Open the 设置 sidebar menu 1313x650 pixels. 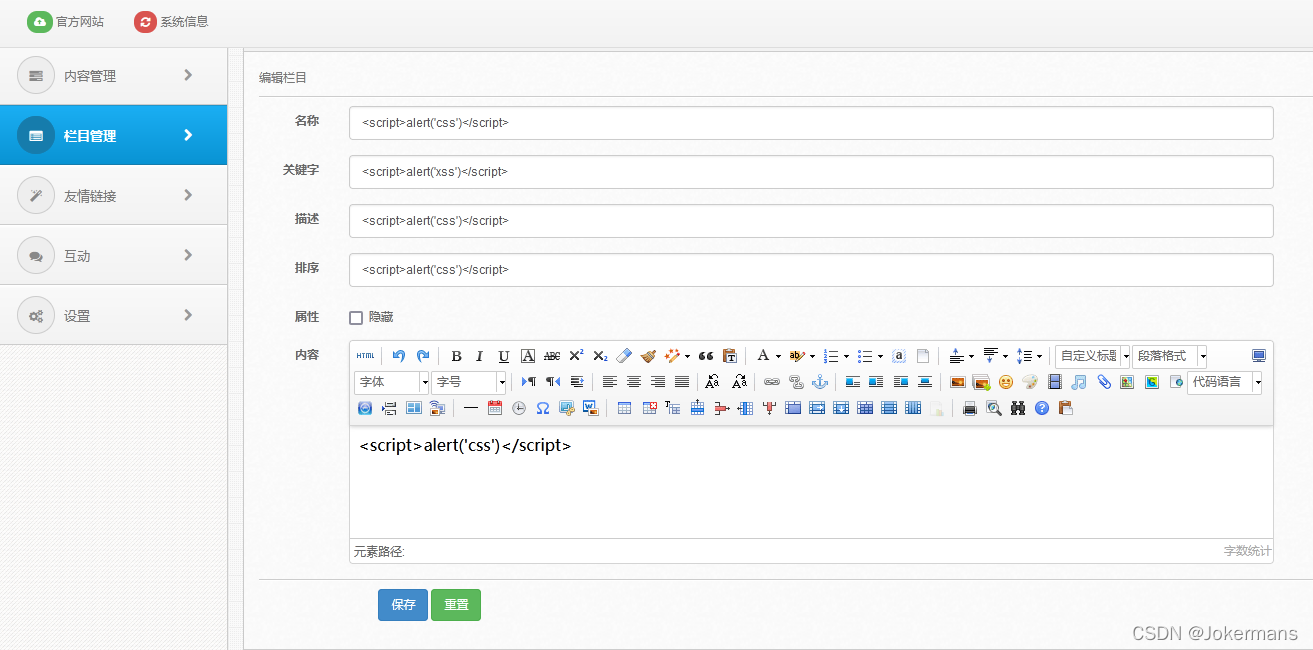(x=113, y=315)
